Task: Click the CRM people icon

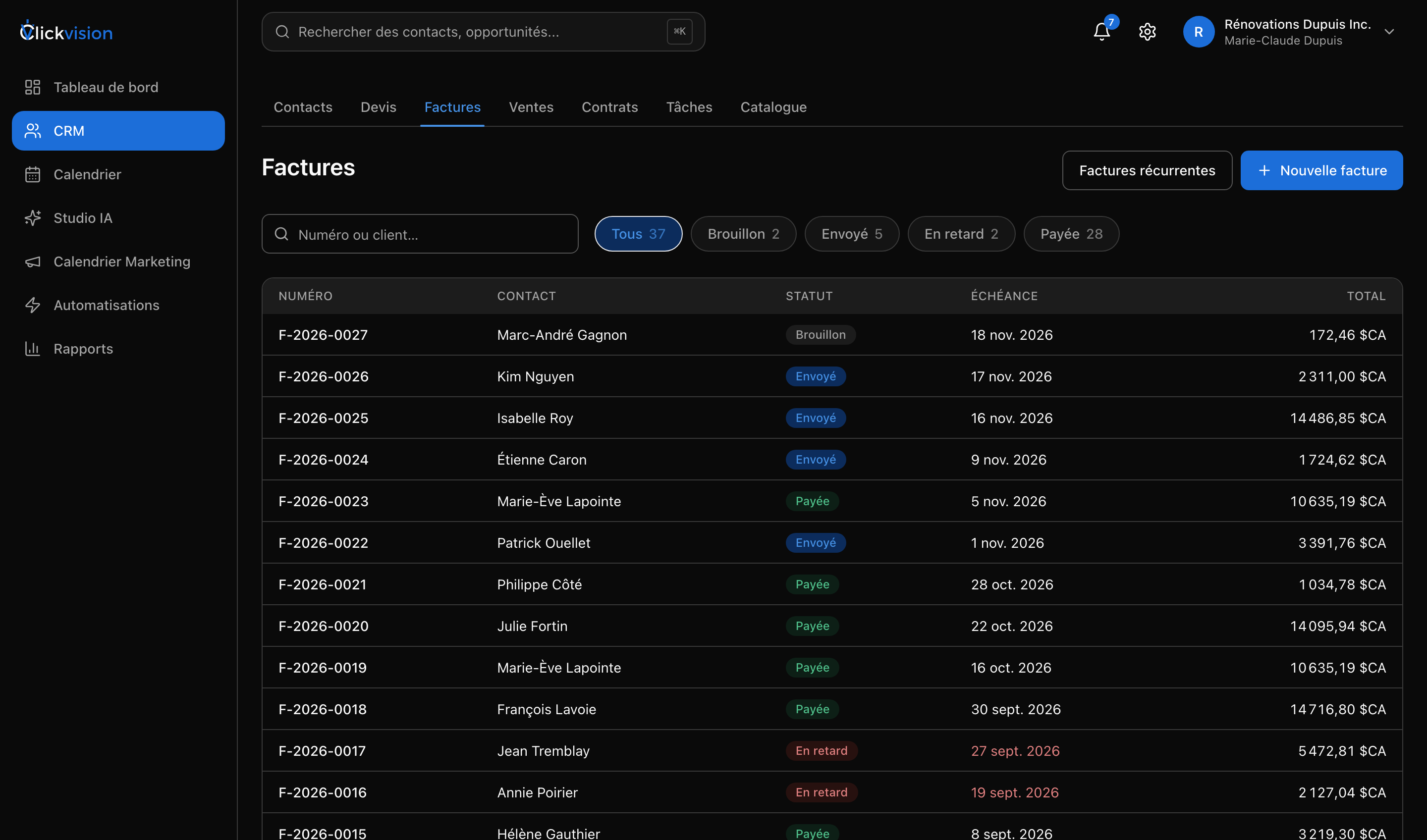Action: click(x=33, y=131)
